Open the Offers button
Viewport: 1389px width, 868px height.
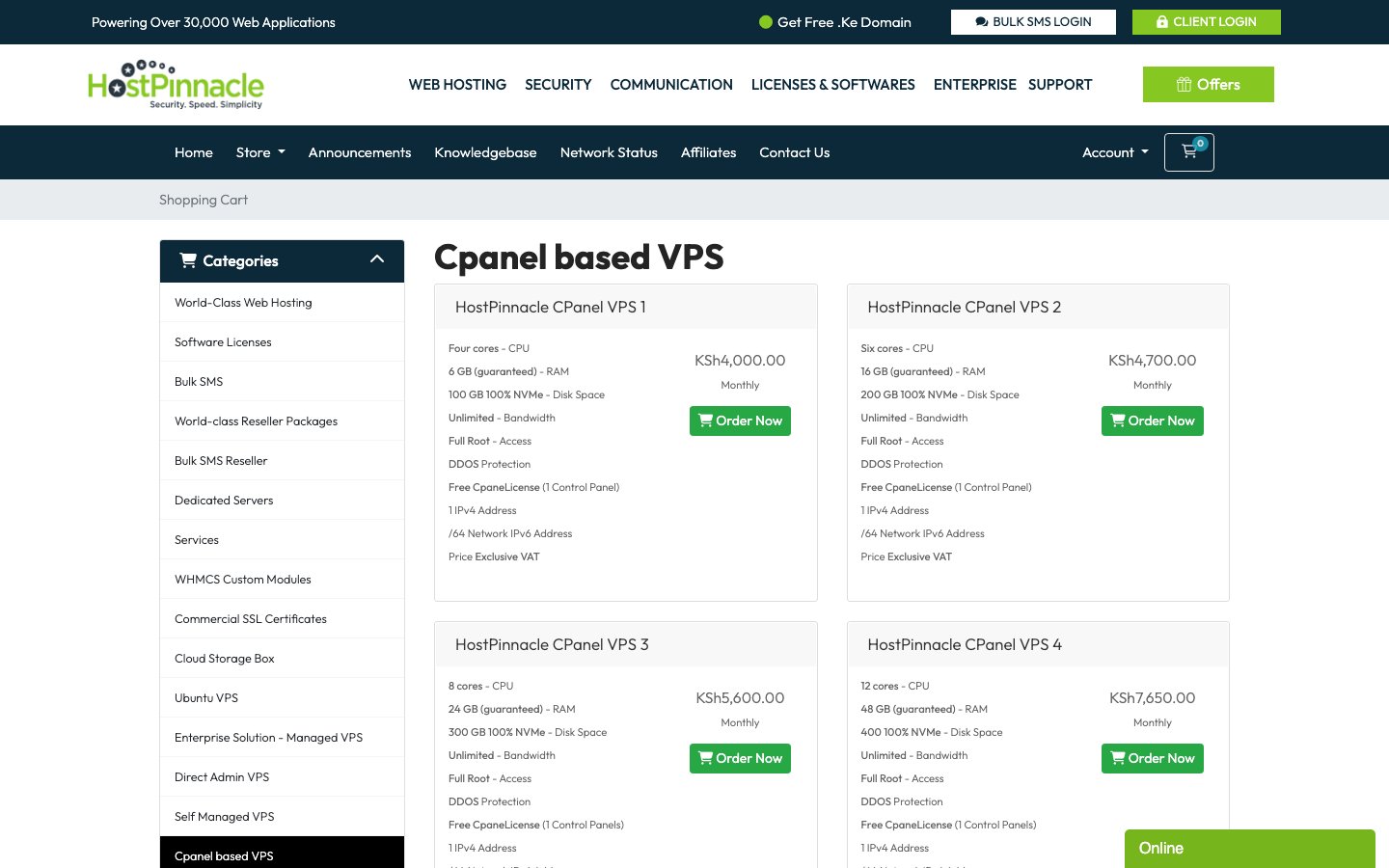1209,85
